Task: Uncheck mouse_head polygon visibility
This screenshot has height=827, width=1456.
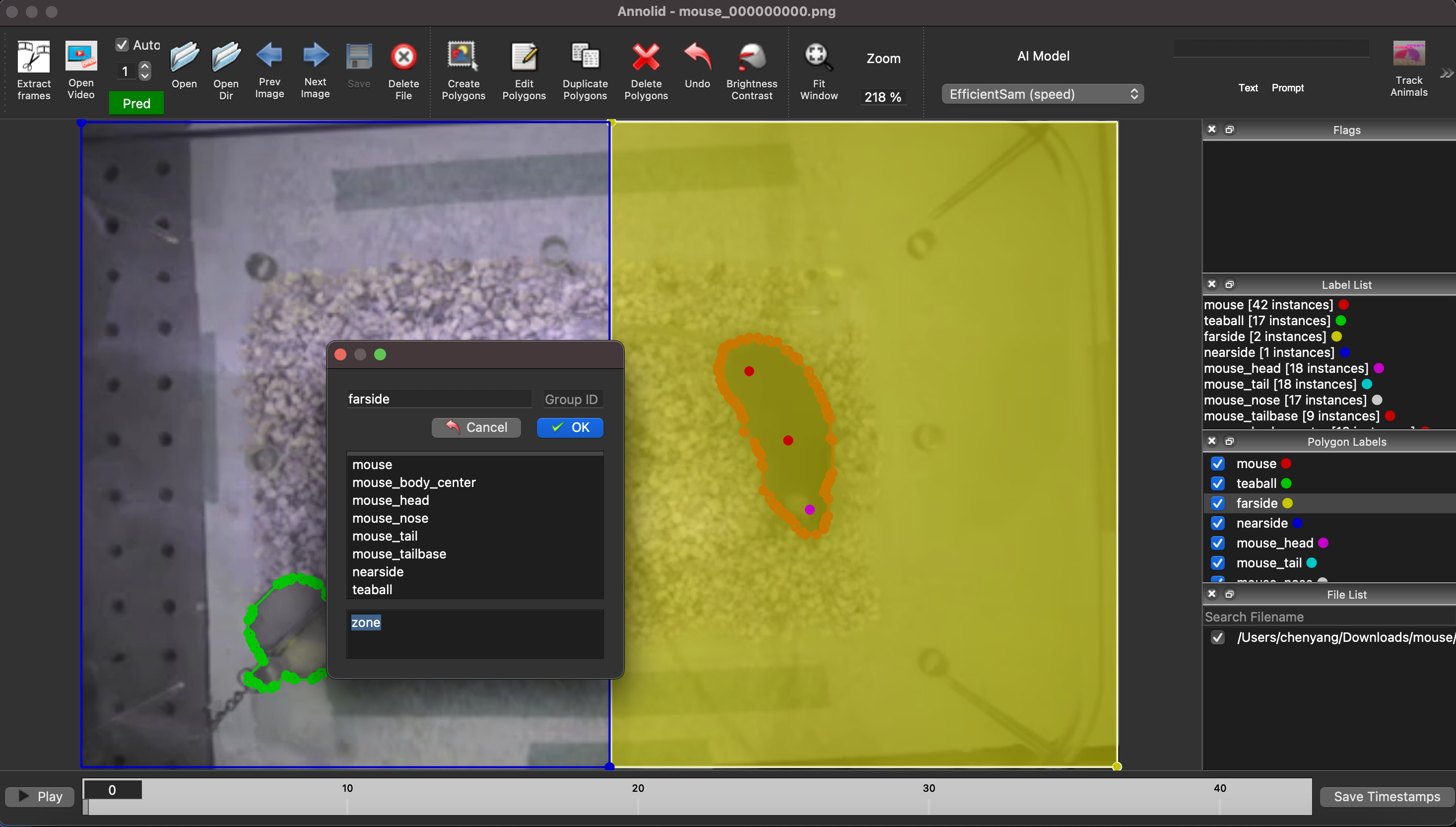Action: point(1217,543)
